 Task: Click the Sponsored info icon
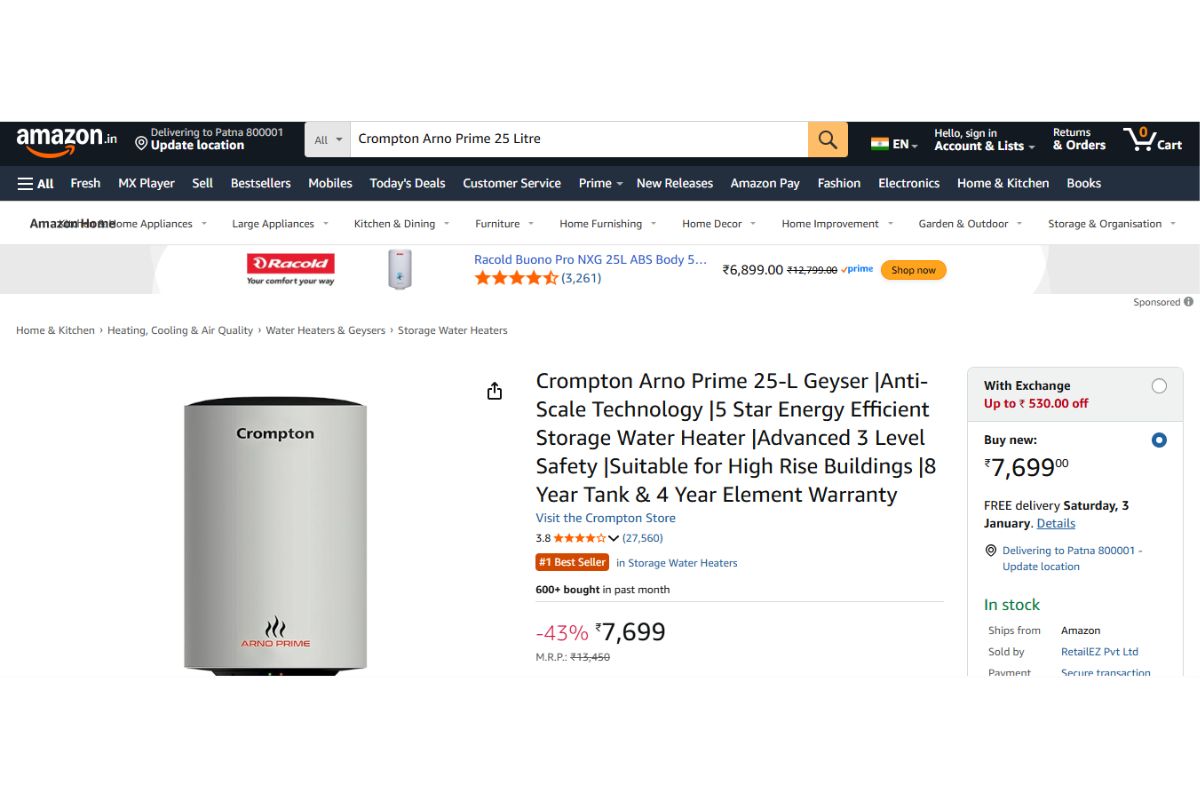point(1188,302)
